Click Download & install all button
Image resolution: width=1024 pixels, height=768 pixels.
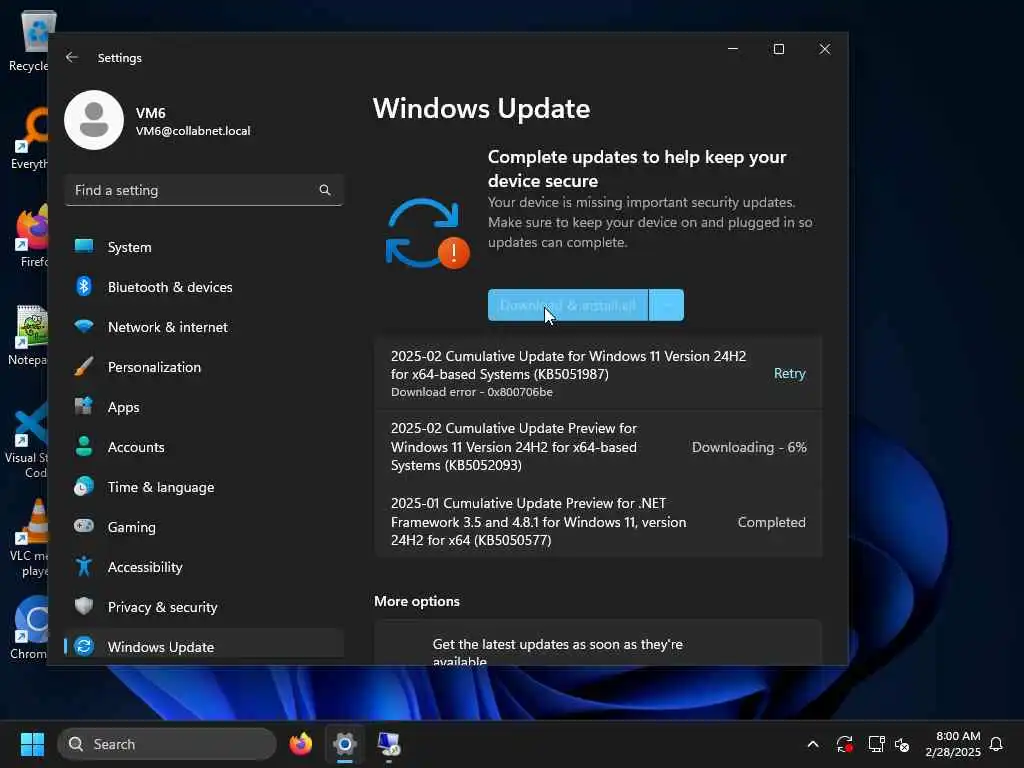(x=568, y=305)
